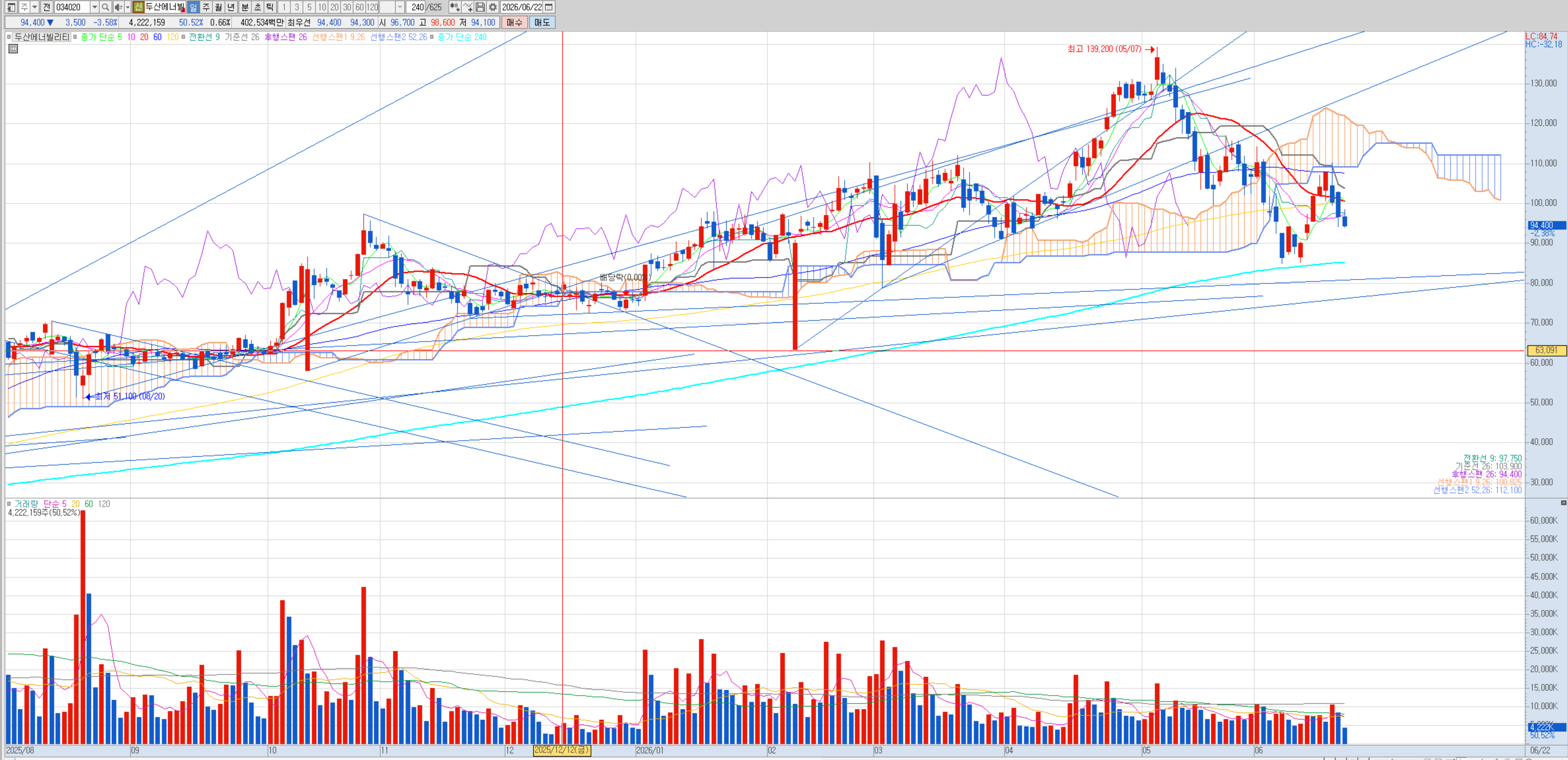Select the 월 monthly chart period

(218, 7)
